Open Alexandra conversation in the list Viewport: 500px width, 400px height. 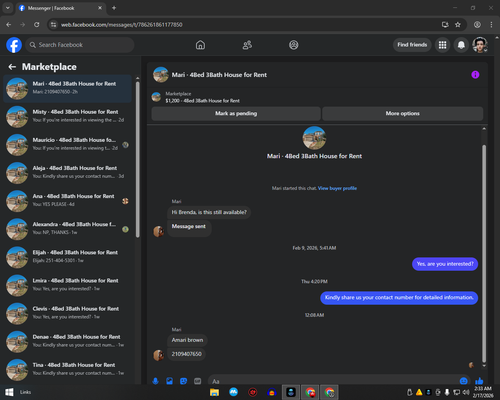[68, 229]
